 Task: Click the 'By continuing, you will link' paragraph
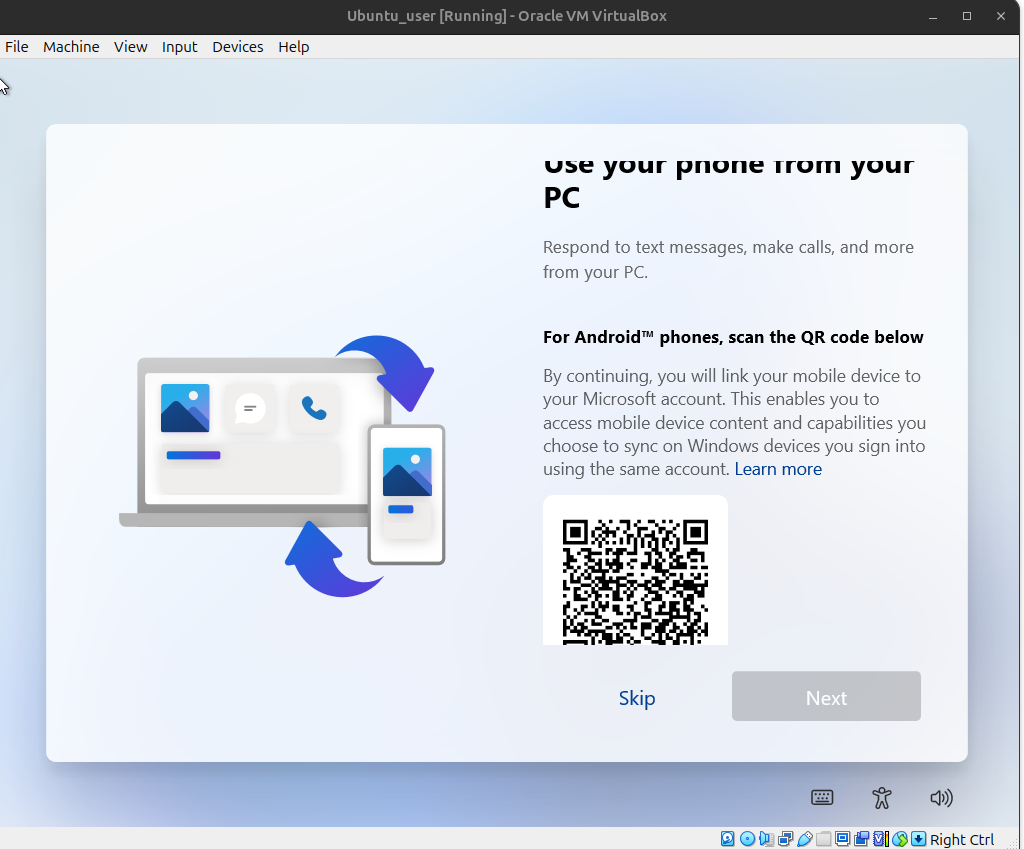735,422
